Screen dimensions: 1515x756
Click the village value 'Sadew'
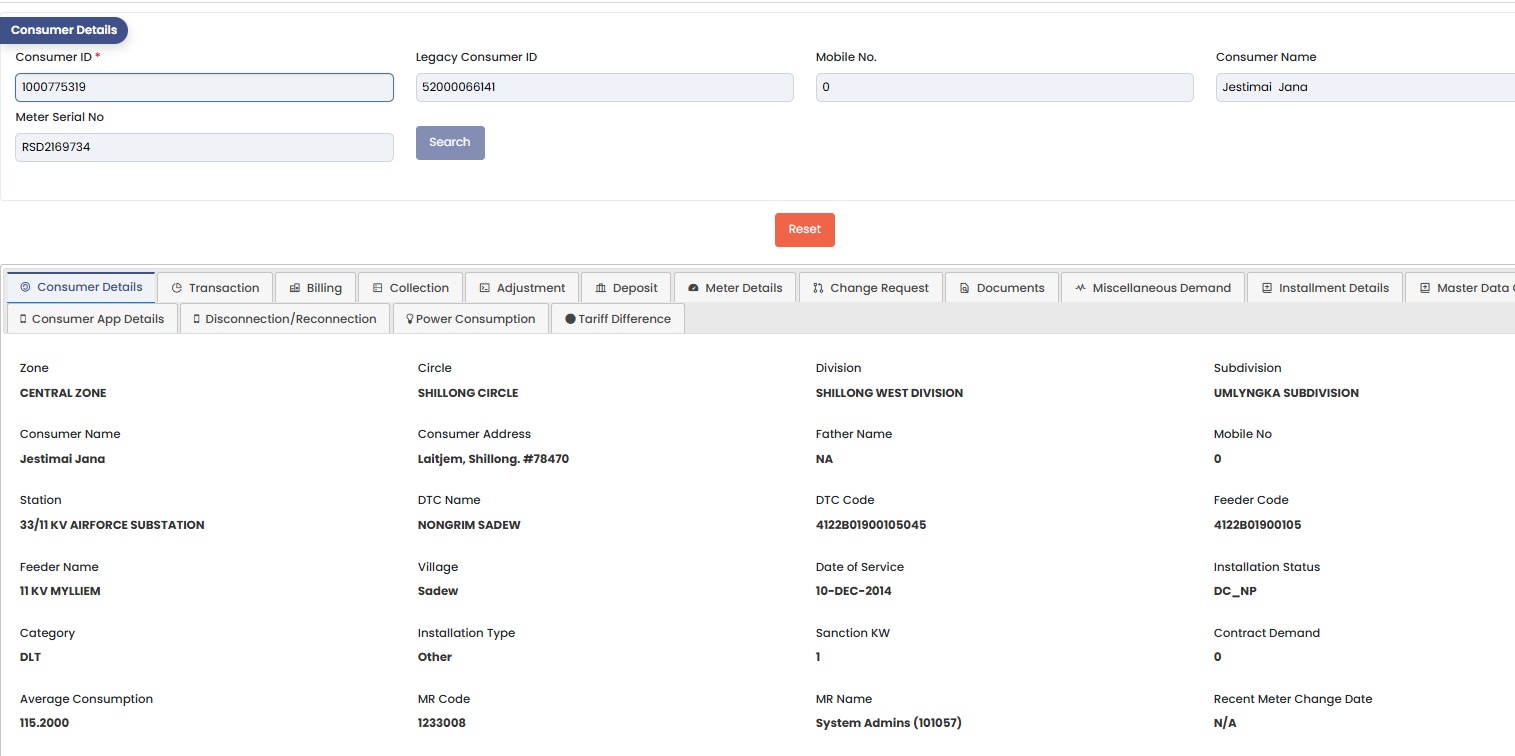[438, 591]
